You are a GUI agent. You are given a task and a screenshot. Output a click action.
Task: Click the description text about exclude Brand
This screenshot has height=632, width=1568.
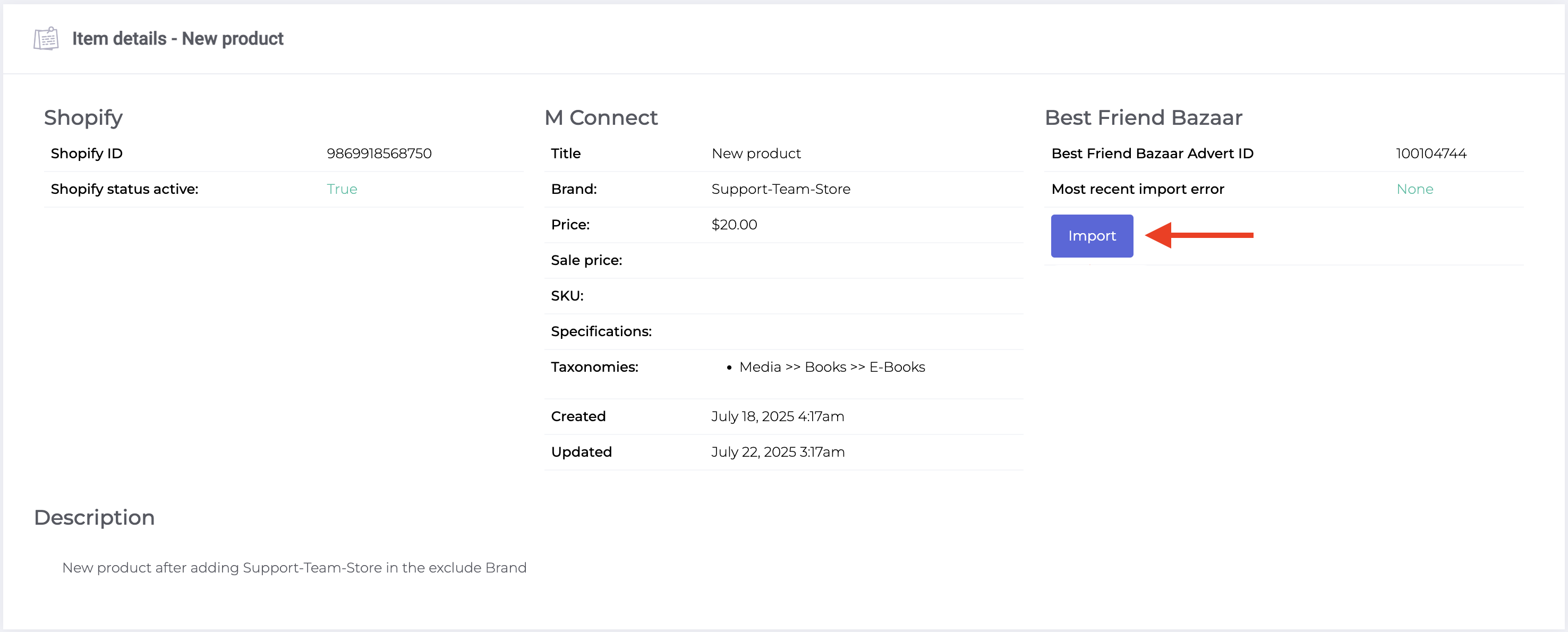pyautogui.click(x=294, y=568)
